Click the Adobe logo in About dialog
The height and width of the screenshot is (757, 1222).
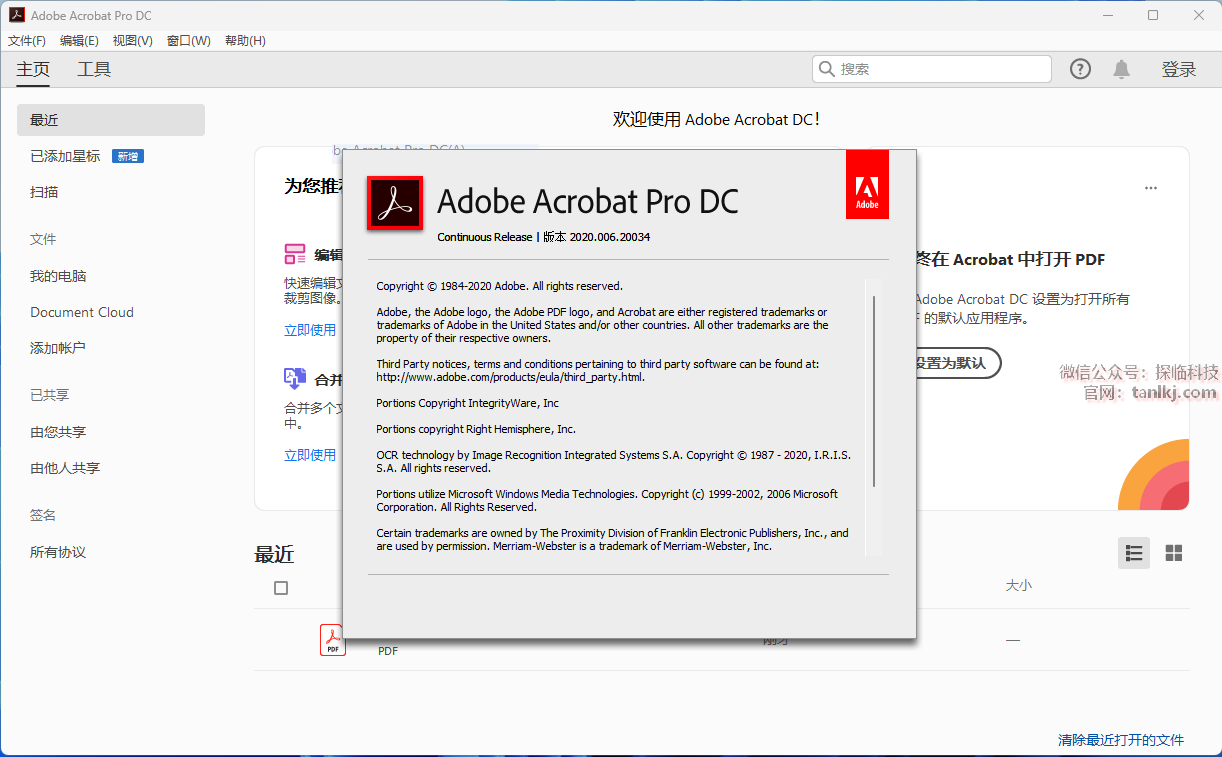867,185
